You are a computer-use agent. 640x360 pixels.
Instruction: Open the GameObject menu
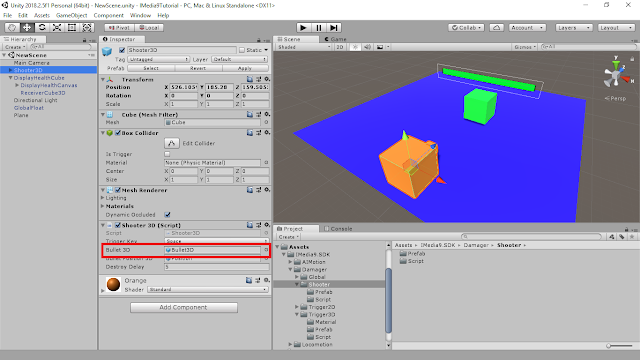[71, 15]
